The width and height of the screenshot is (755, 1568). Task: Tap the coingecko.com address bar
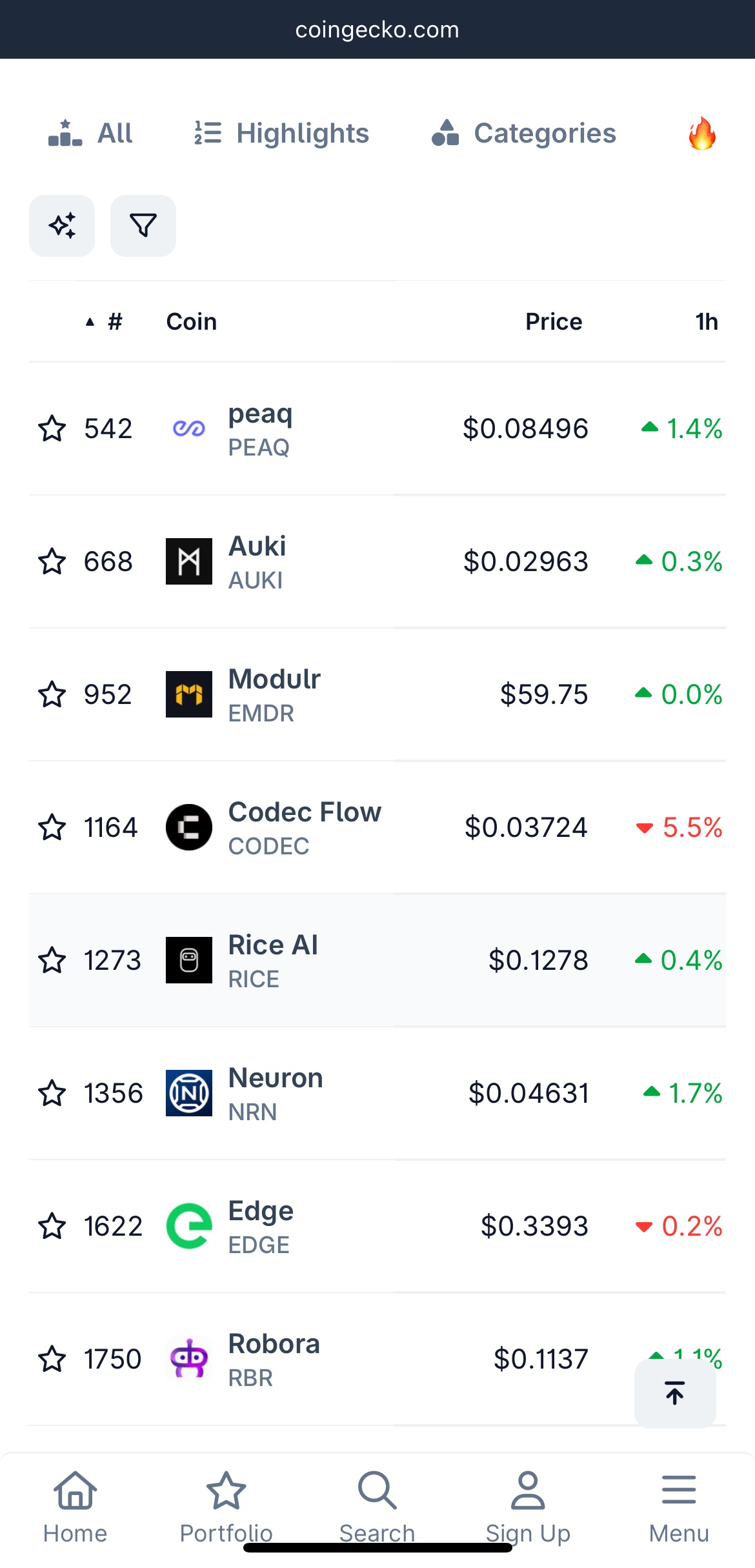click(377, 30)
